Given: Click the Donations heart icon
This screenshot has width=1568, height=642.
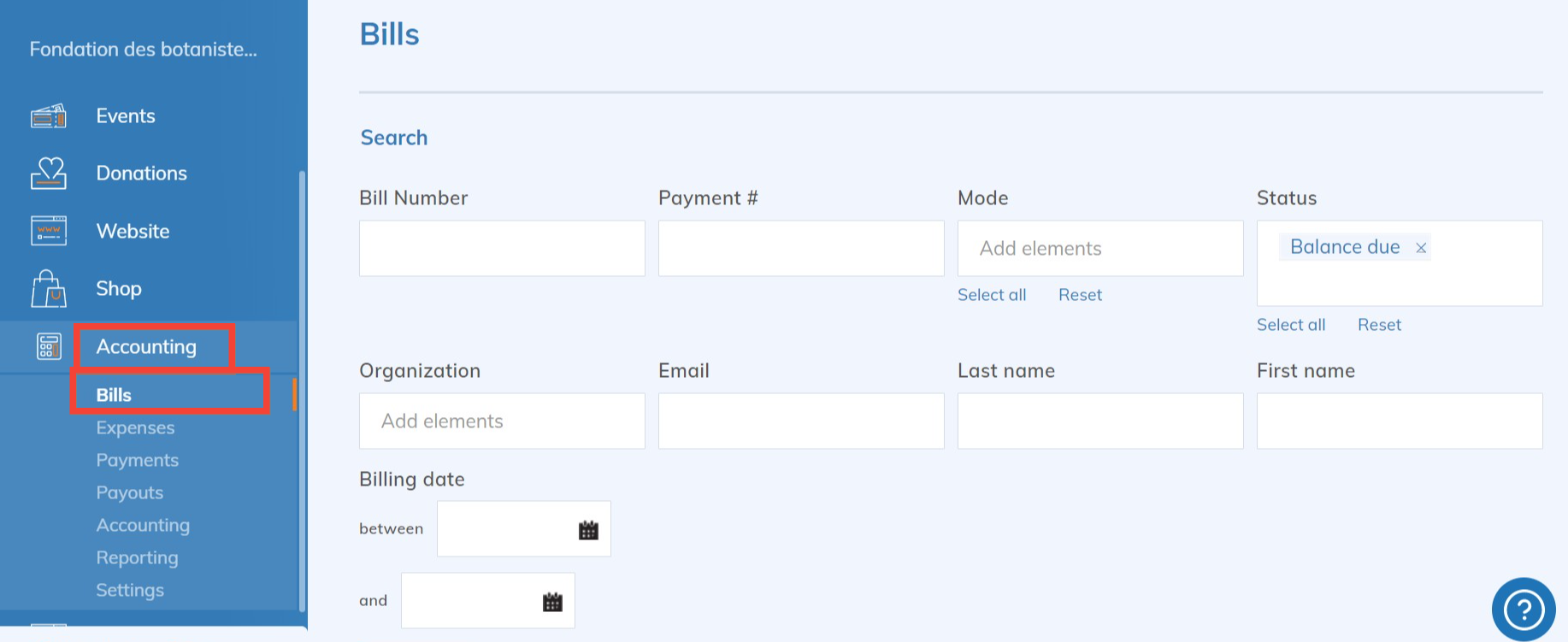Looking at the screenshot, I should point(49,173).
